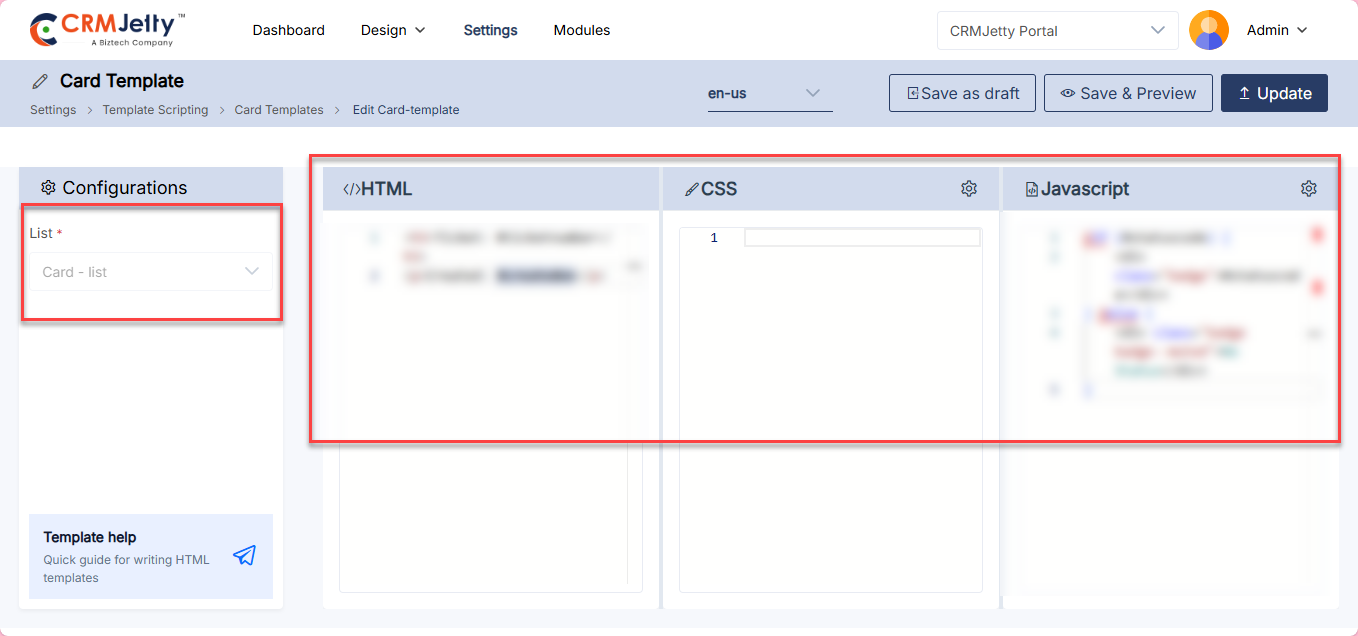1358x636 pixels.
Task: Open the en-us language dropdown
Action: (769, 93)
